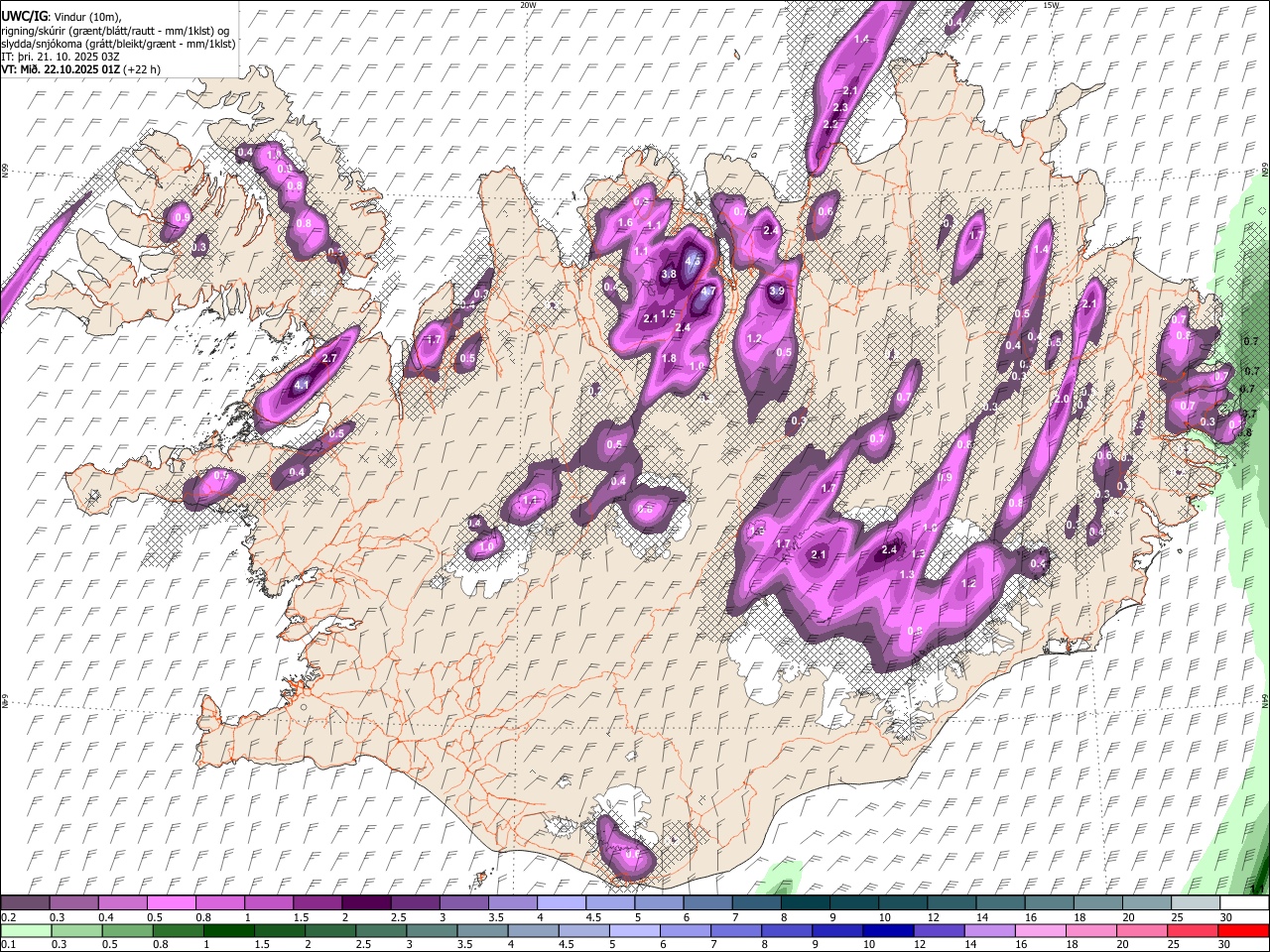Click the '0.1' legend label
Viewport: 1270px width, 952px height.
tap(8, 945)
